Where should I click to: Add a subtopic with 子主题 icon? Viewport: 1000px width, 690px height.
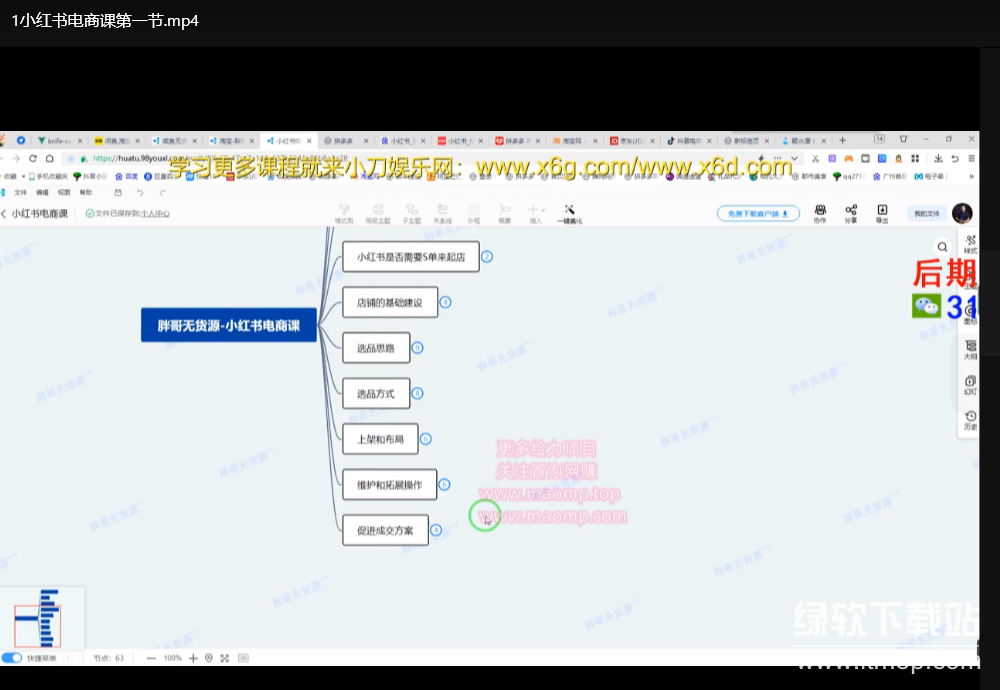(x=411, y=214)
